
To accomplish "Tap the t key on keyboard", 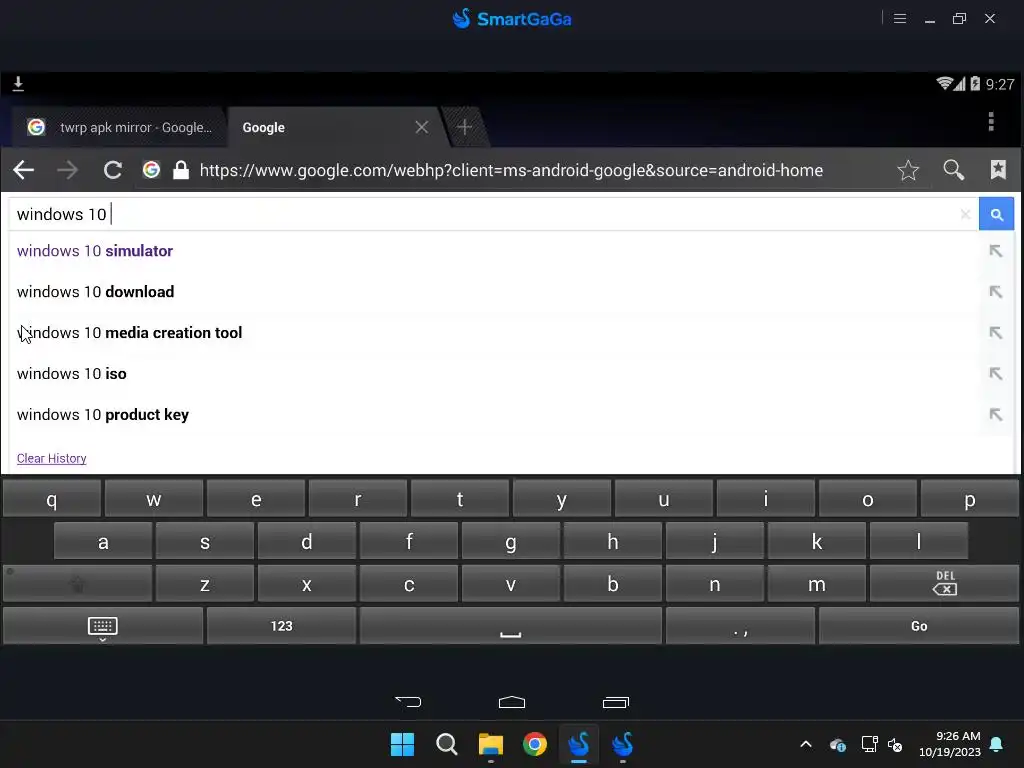I will (x=460, y=500).
